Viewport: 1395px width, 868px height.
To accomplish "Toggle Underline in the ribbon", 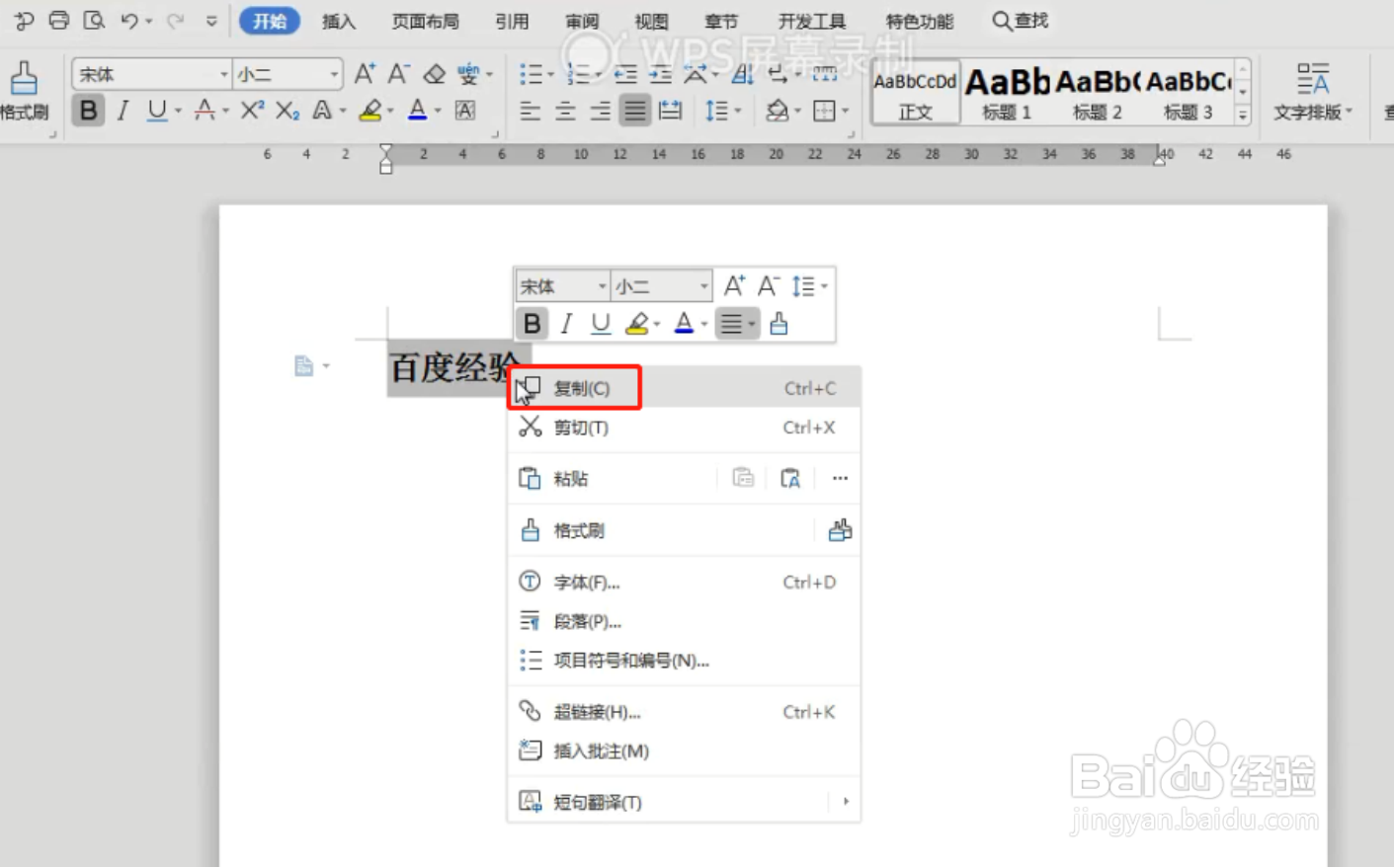I will click(156, 111).
